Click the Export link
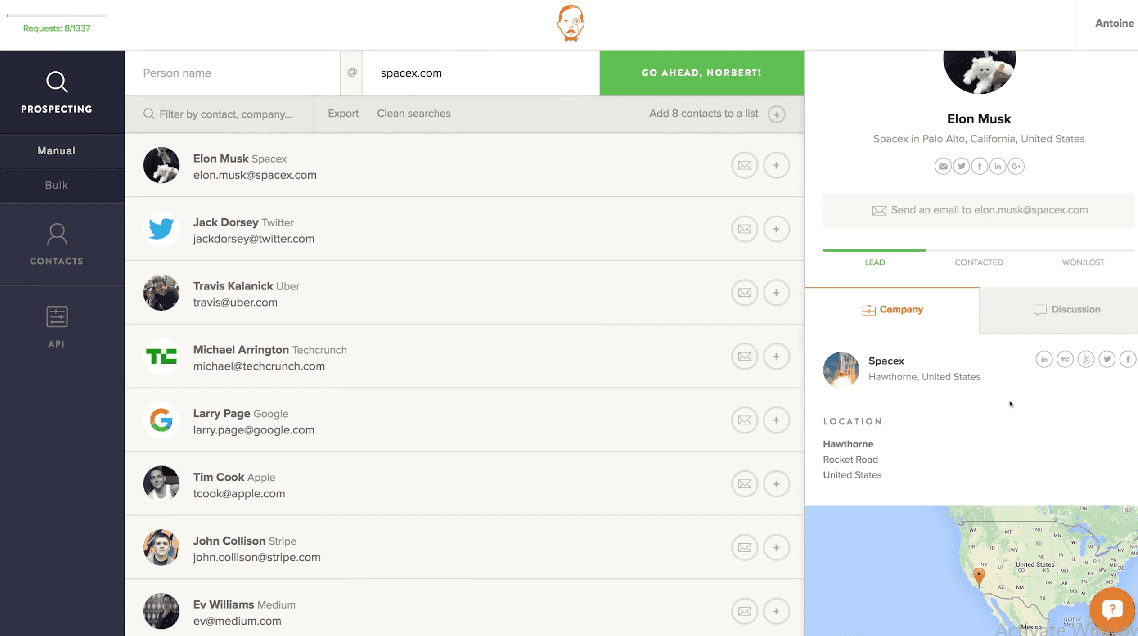The image size is (1138, 636). point(343,113)
